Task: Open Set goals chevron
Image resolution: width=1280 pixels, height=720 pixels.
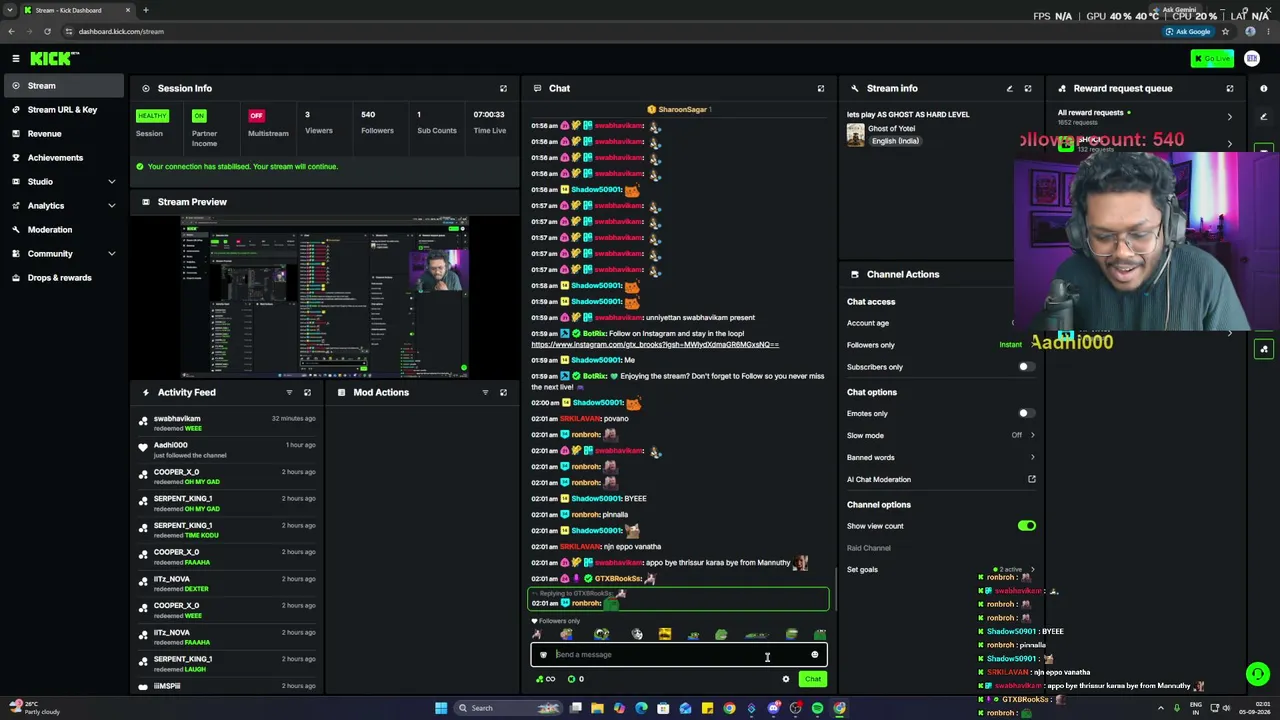Action: coord(1032,569)
